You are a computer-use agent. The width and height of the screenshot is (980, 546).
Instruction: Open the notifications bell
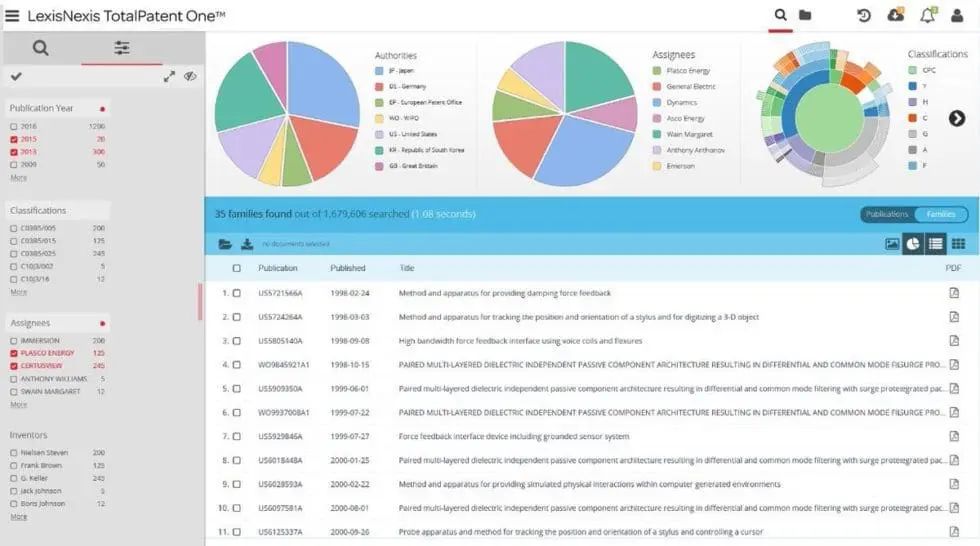(x=928, y=15)
